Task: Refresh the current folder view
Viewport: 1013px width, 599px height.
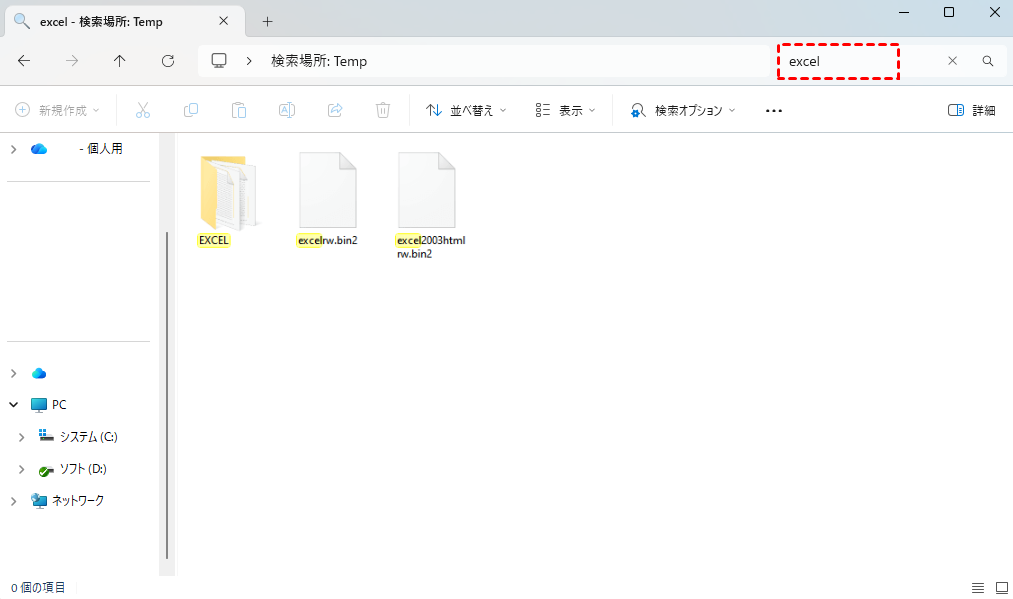Action: point(168,61)
